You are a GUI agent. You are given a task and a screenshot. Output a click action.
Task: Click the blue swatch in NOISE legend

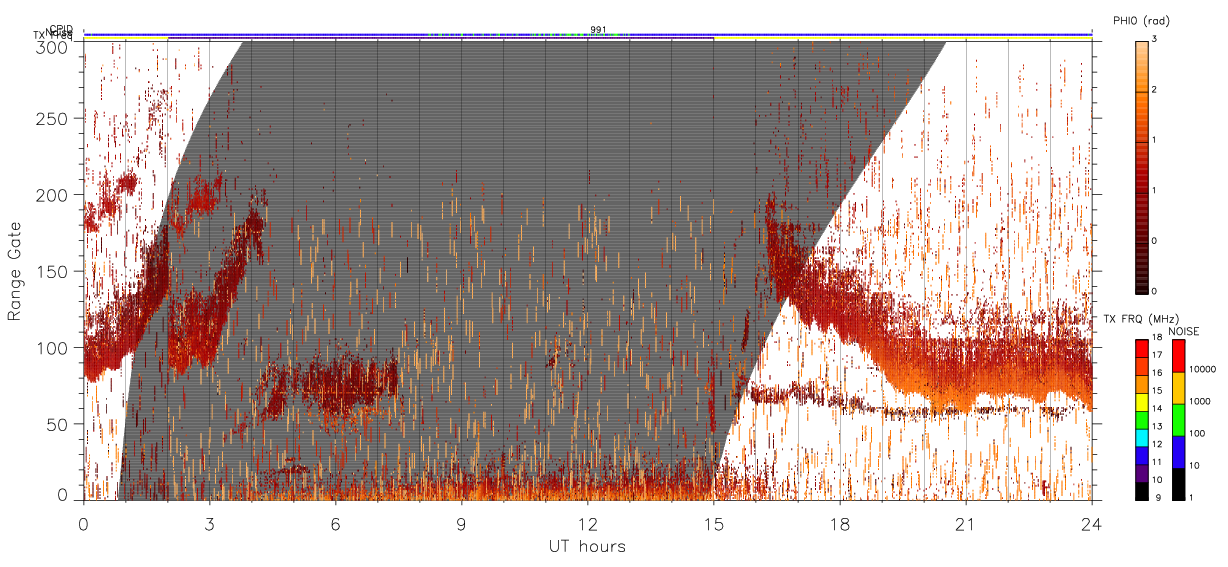point(1179,452)
